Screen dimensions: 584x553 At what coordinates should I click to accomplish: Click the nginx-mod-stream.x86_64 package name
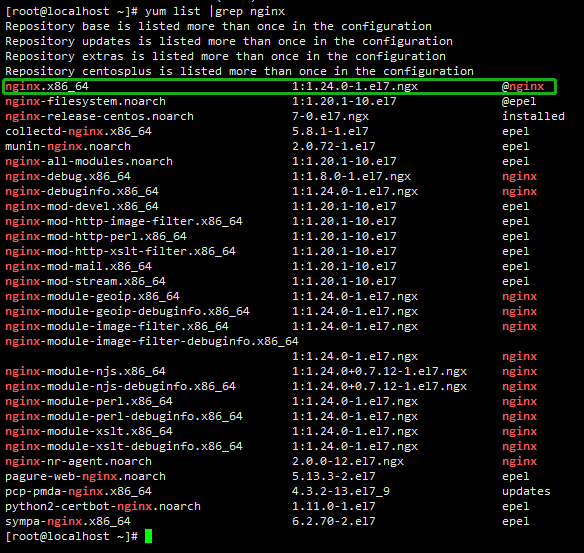point(85,281)
